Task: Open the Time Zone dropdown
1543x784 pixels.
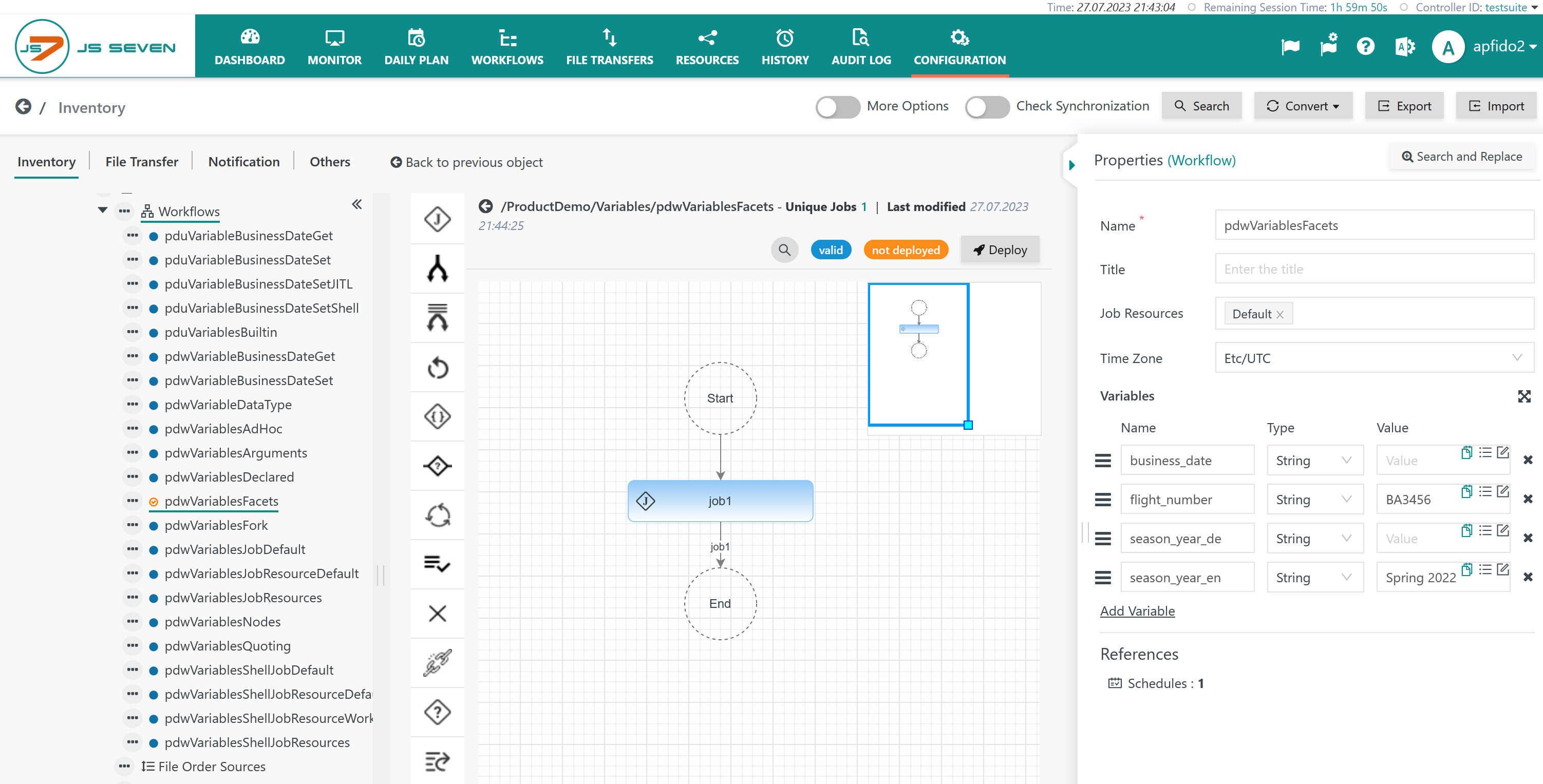Action: (1374, 357)
